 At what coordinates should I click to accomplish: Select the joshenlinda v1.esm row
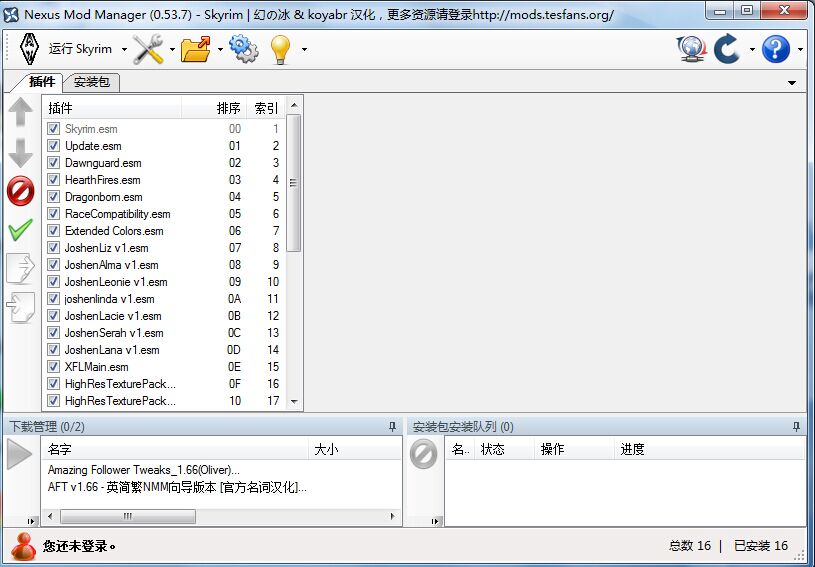click(164, 299)
